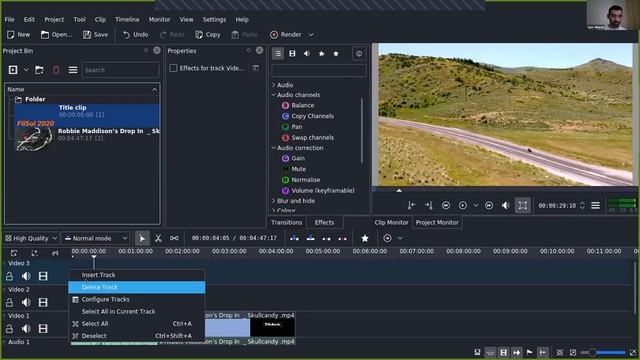Select the Spacer tool in timeline toolbar
Viewport: 640px width, 360px height.
(174, 238)
